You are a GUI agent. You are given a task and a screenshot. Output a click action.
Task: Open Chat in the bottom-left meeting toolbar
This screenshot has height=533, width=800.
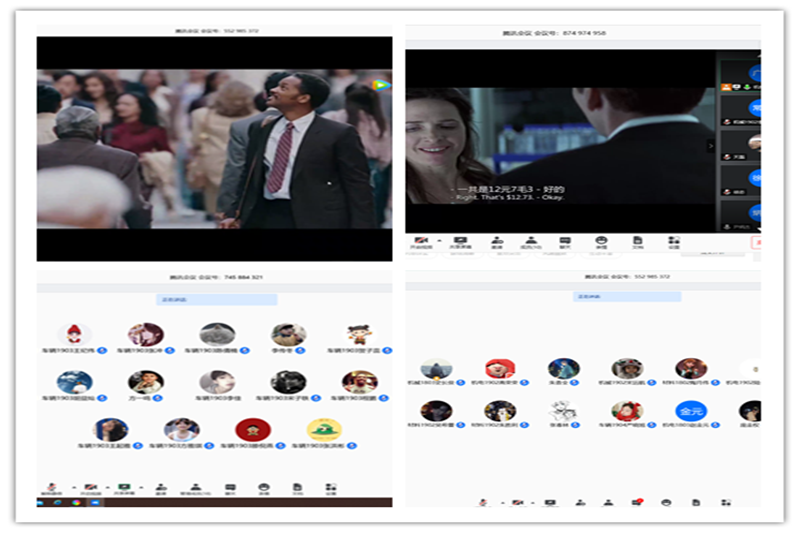click(x=231, y=489)
